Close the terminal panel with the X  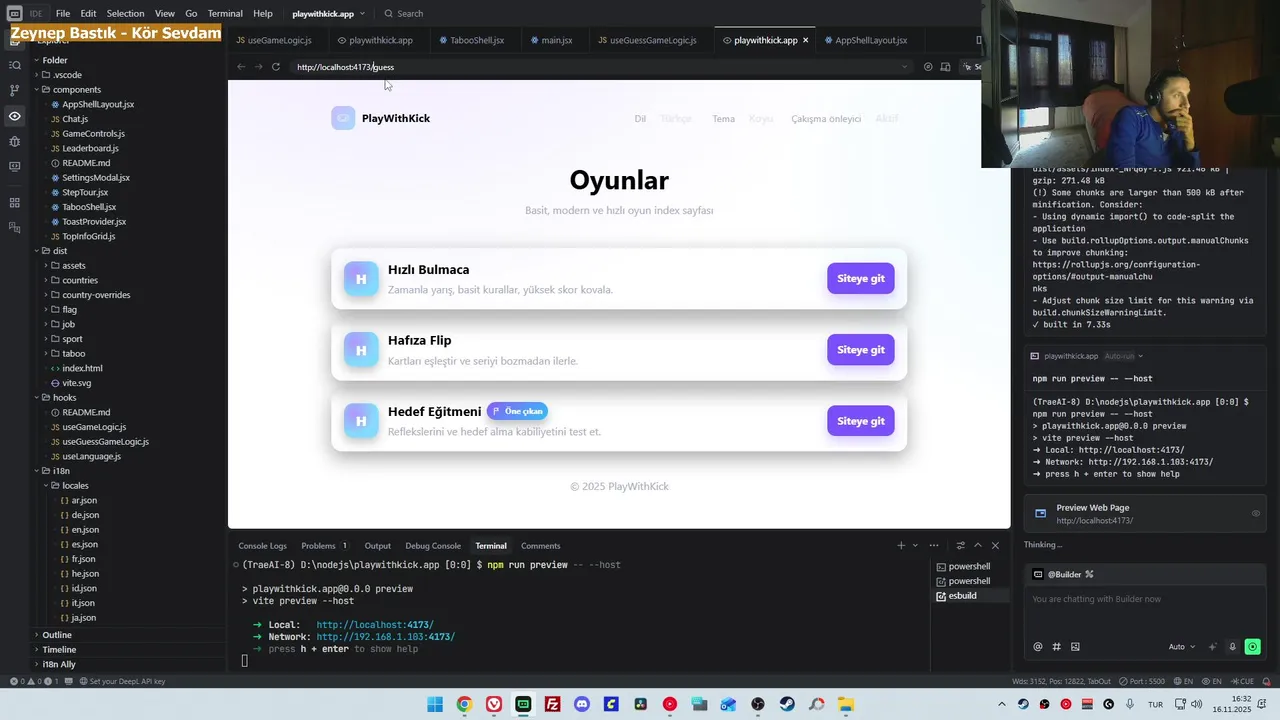pos(995,545)
